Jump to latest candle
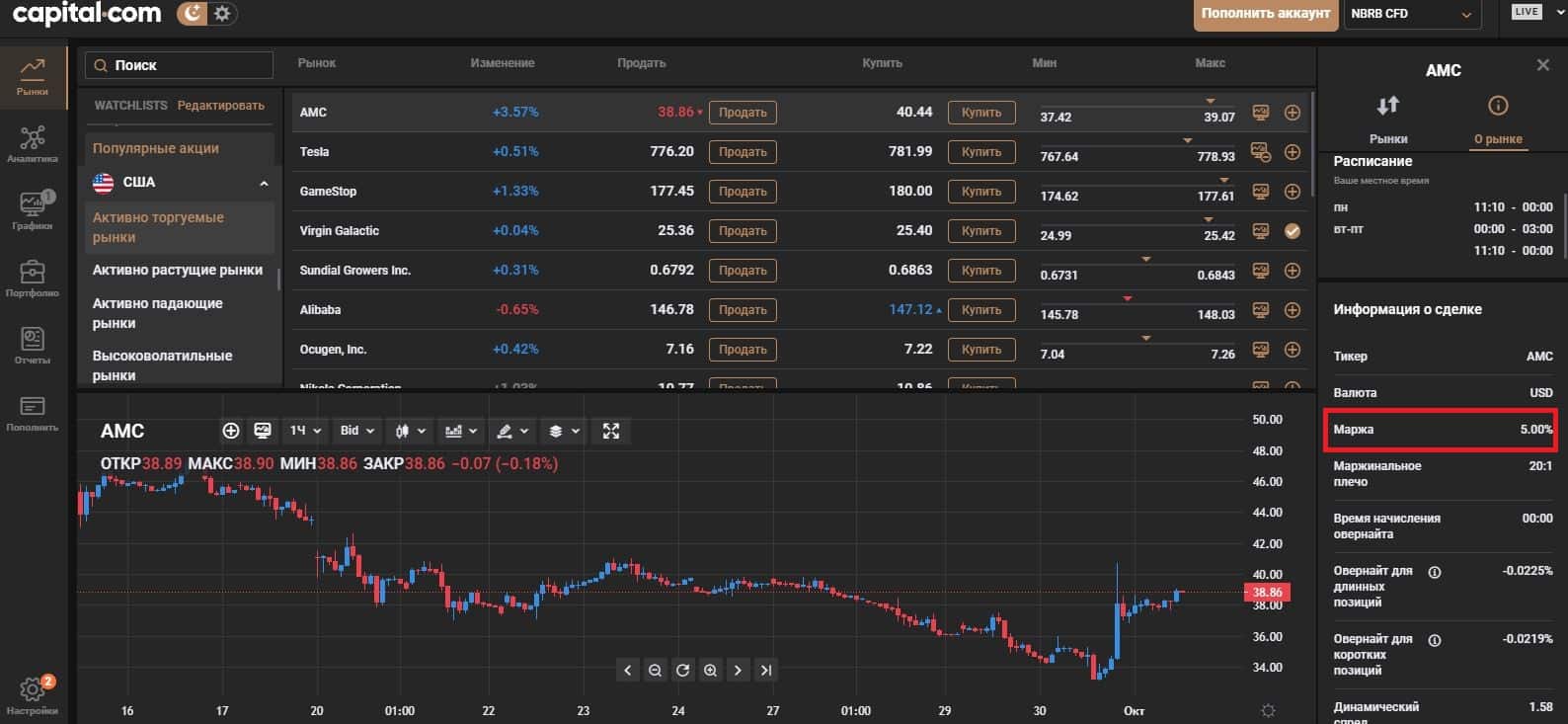The width and height of the screenshot is (1568, 724). click(x=765, y=670)
